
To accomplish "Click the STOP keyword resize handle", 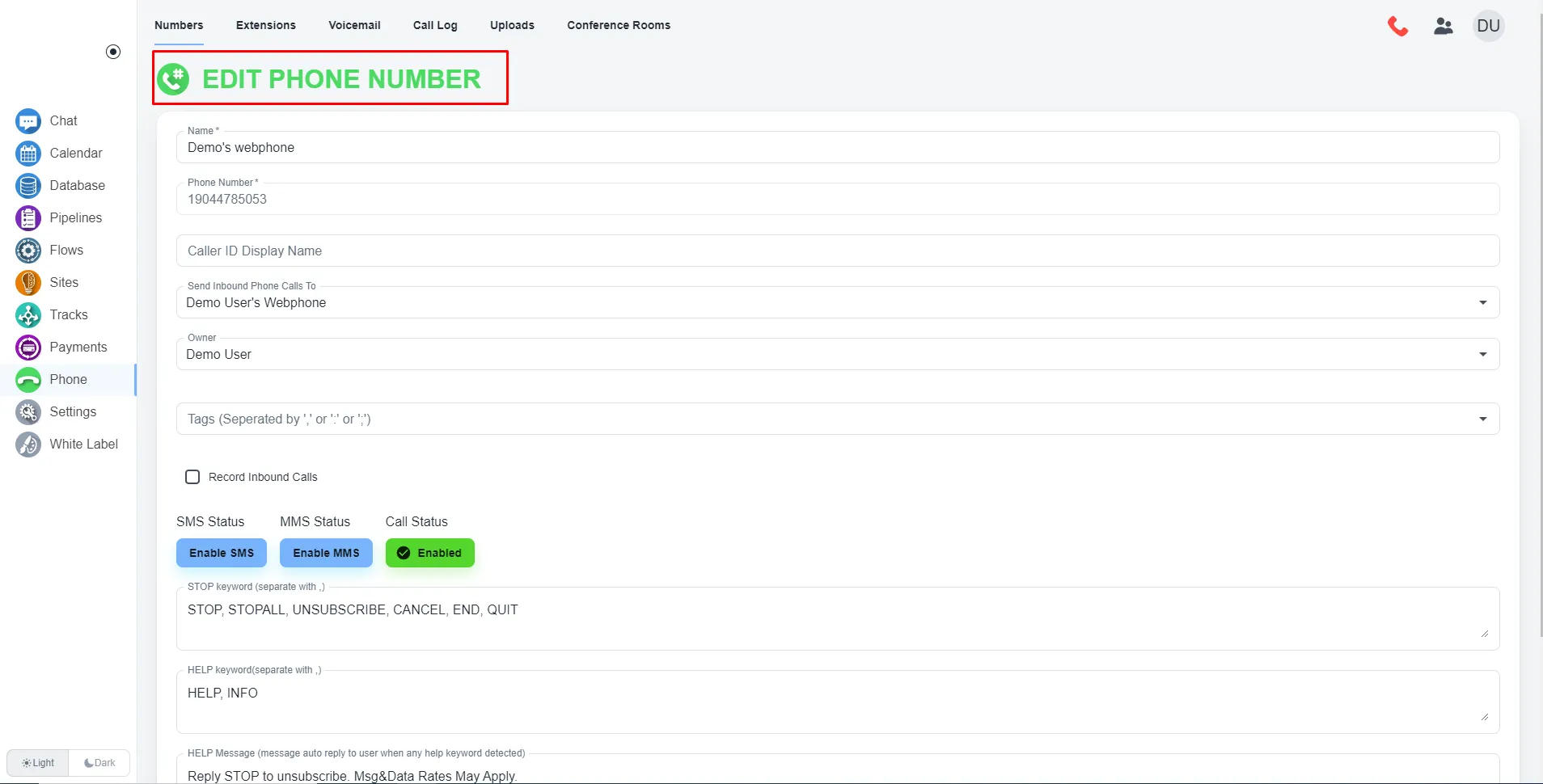I will point(1485,634).
